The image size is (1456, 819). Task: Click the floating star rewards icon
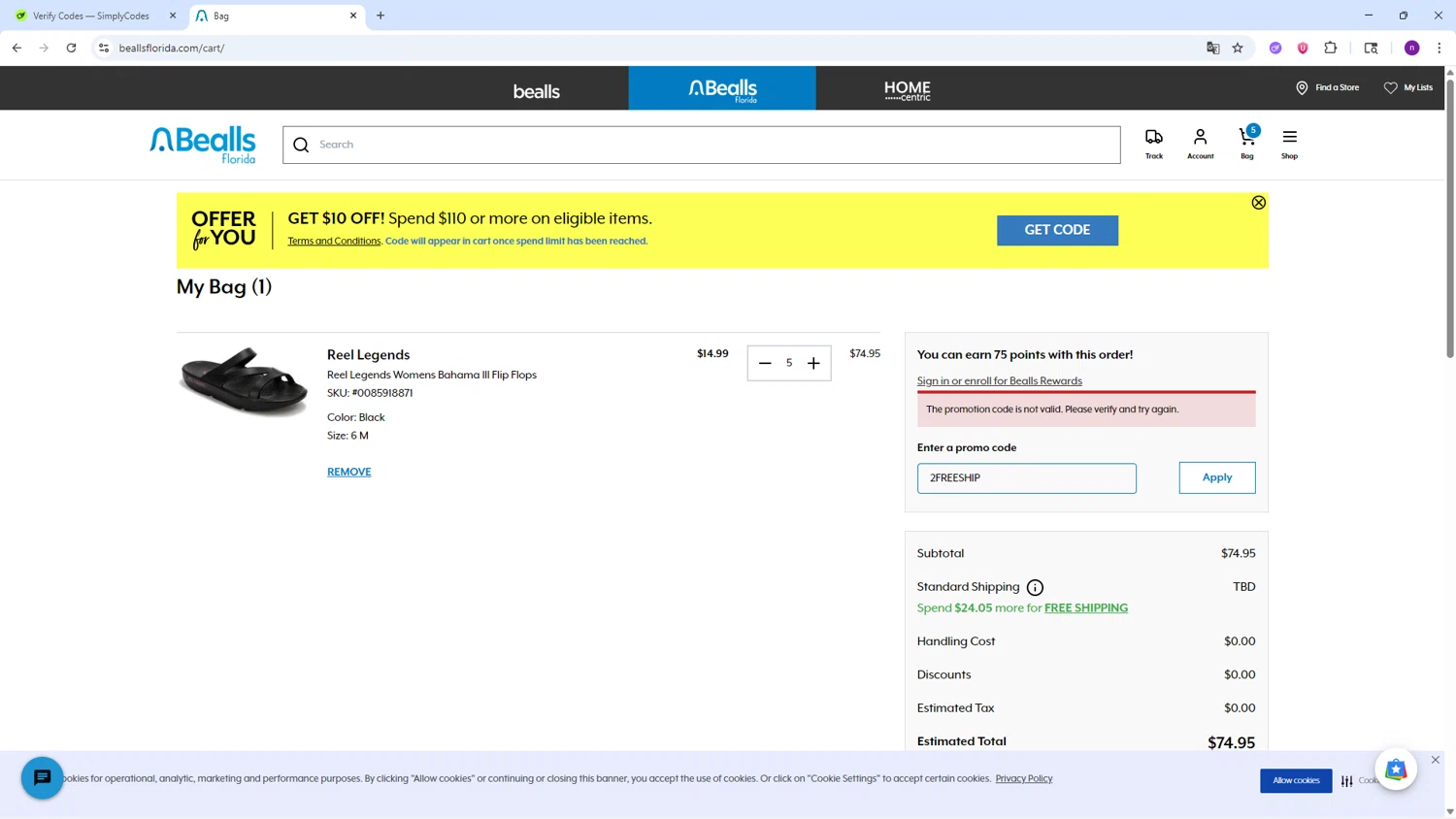(x=1396, y=770)
